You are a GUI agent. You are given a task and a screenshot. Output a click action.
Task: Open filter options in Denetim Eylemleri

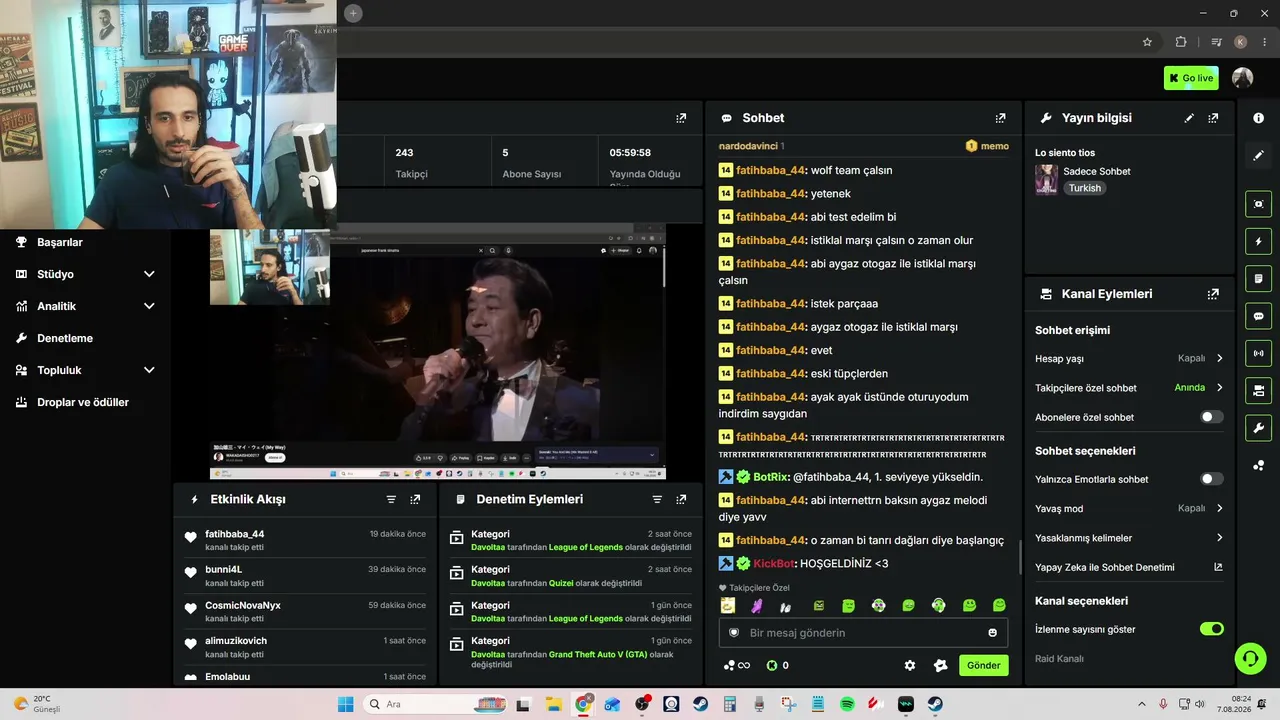[657, 499]
